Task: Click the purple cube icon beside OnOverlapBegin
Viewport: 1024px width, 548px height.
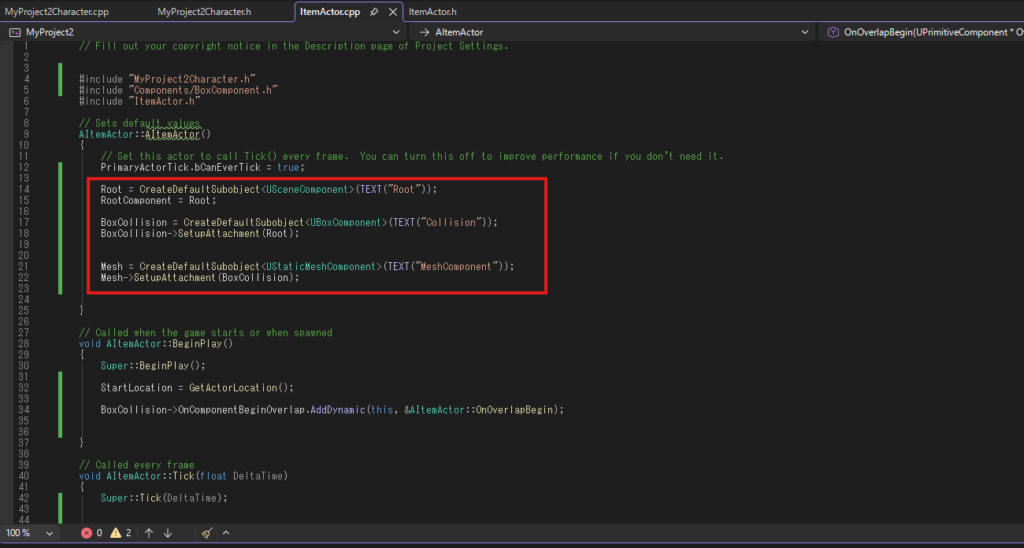Action: coord(833,32)
